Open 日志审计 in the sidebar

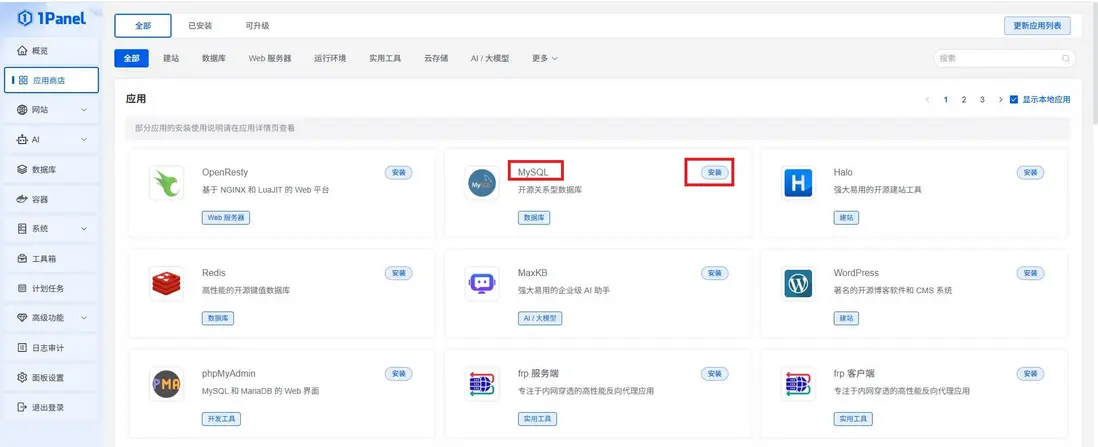coord(51,348)
